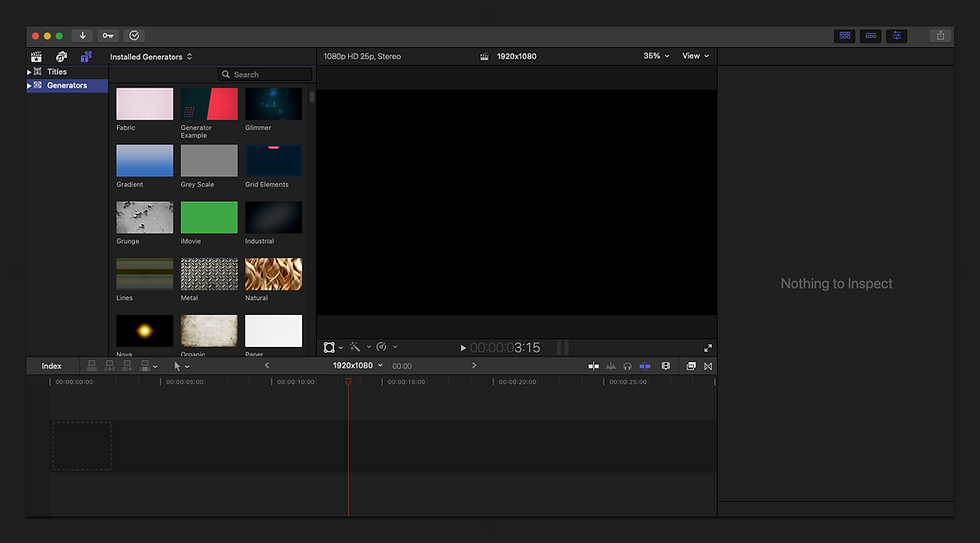Click the Share export icon

(940, 36)
